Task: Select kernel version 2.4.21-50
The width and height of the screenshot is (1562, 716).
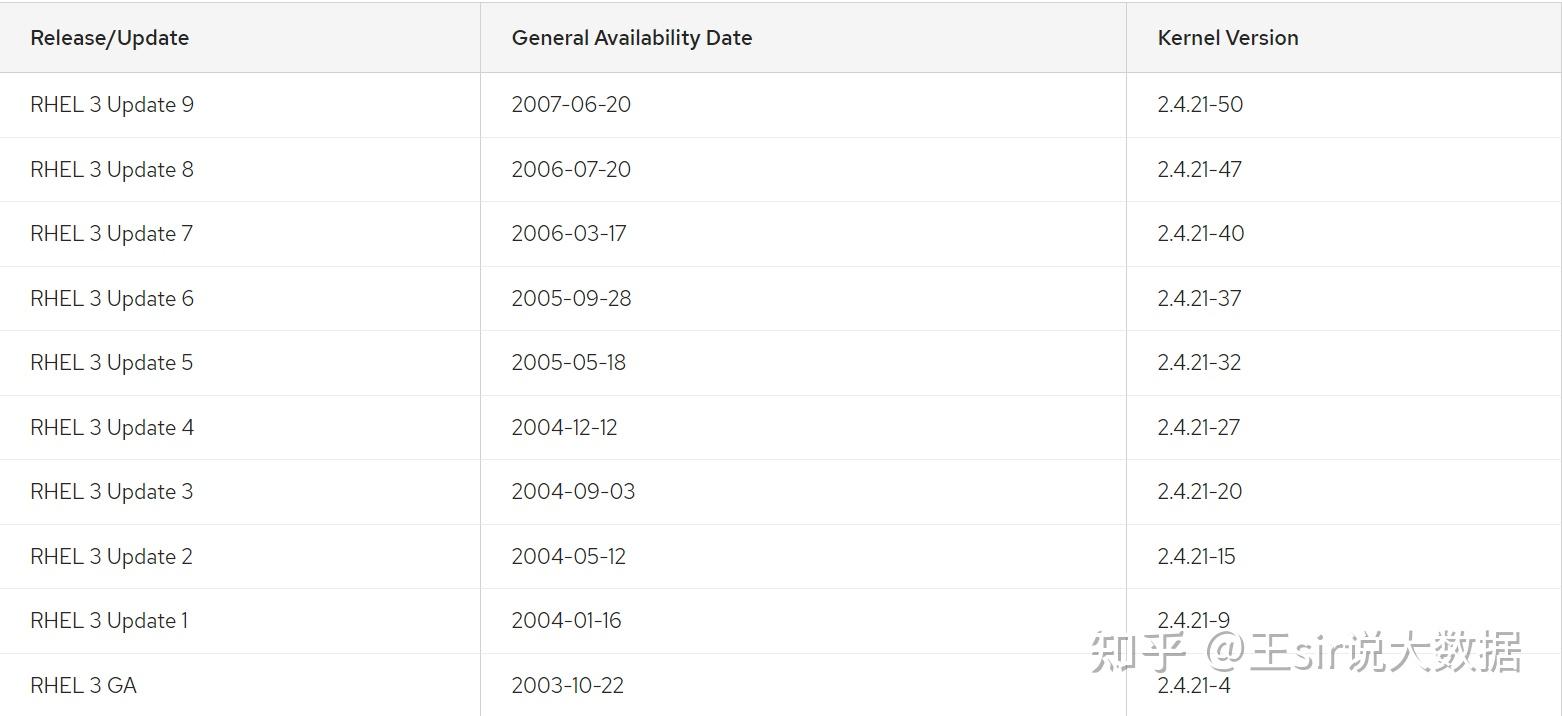Action: 1199,105
